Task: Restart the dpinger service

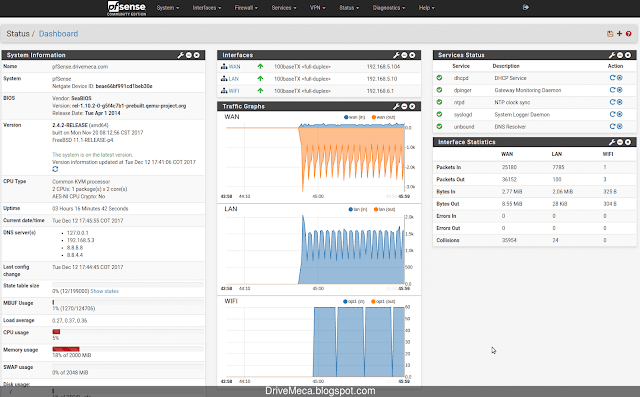Action: click(612, 90)
